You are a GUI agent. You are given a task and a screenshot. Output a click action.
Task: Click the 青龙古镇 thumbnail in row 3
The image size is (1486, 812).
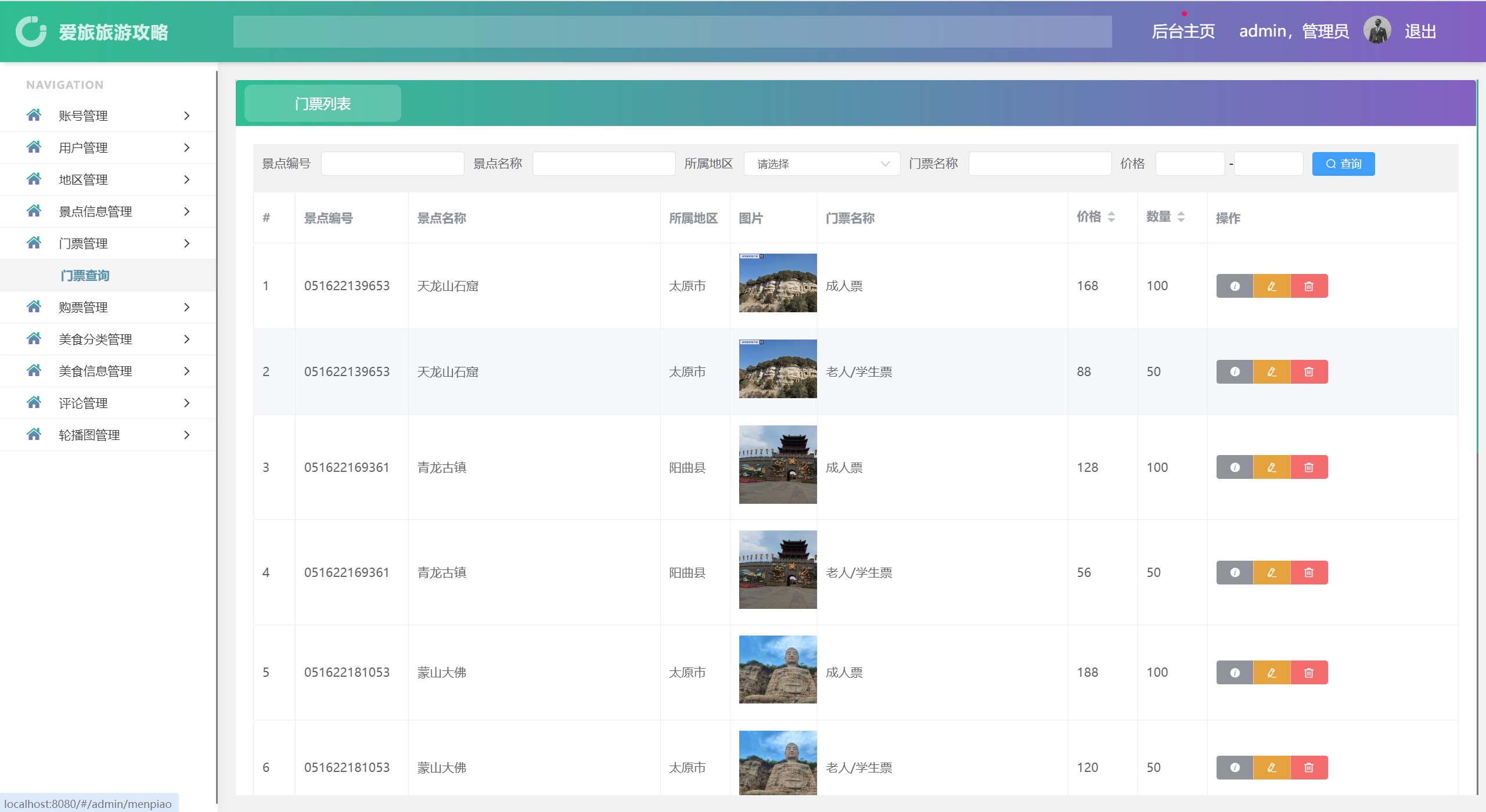coord(777,464)
